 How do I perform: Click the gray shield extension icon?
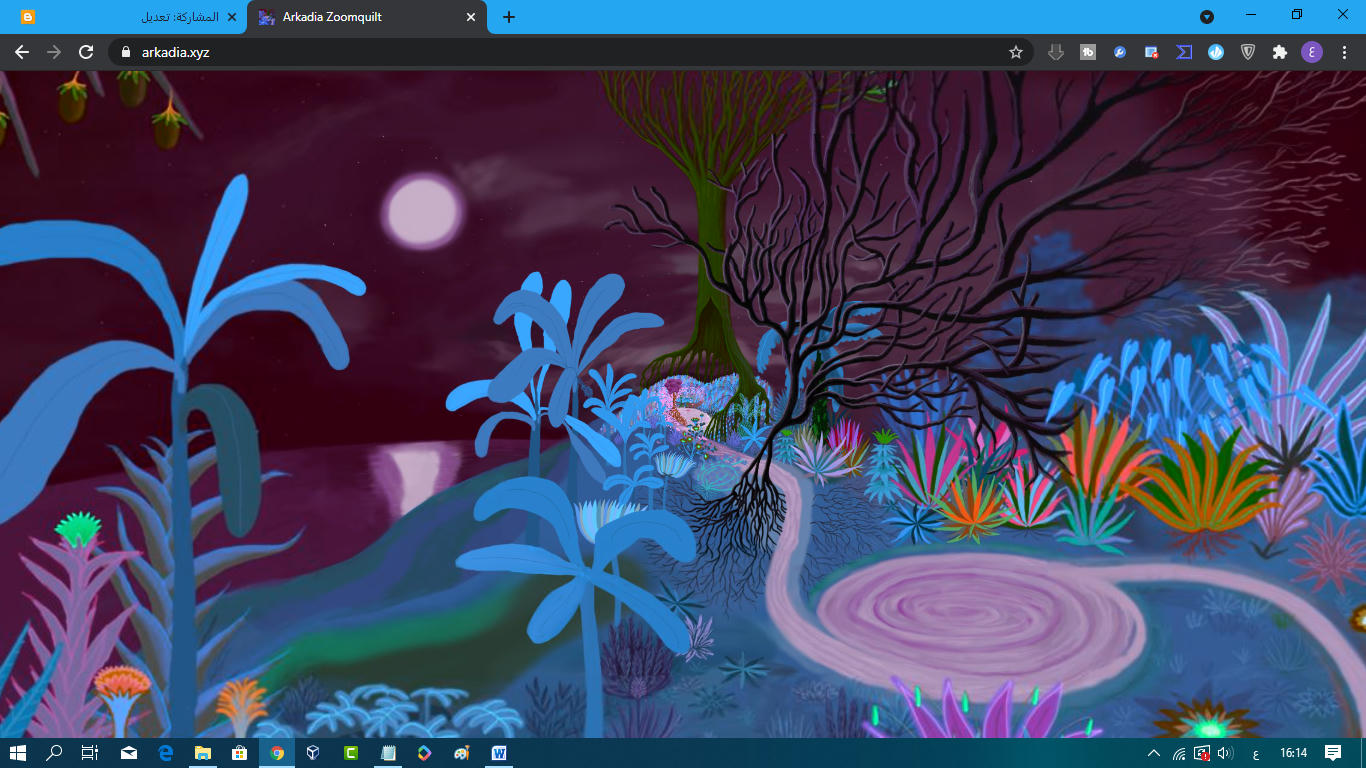click(x=1248, y=52)
